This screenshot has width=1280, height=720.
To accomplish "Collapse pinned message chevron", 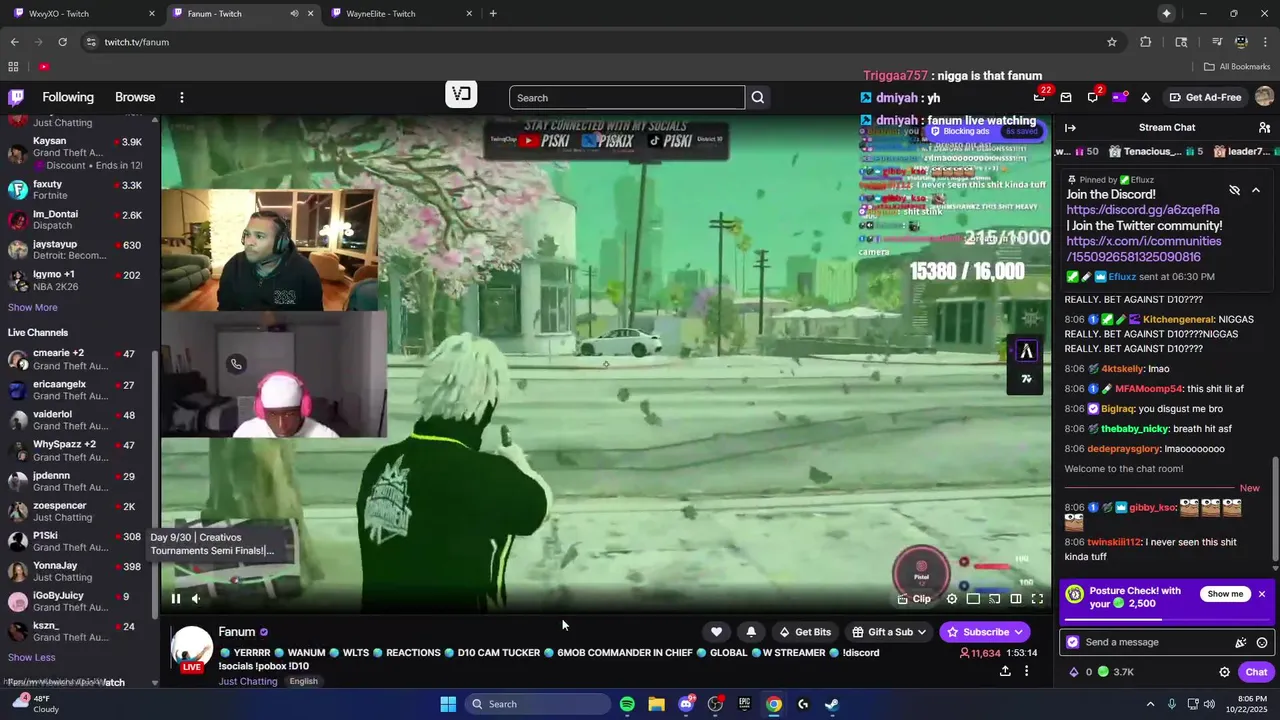I will tap(1256, 190).
